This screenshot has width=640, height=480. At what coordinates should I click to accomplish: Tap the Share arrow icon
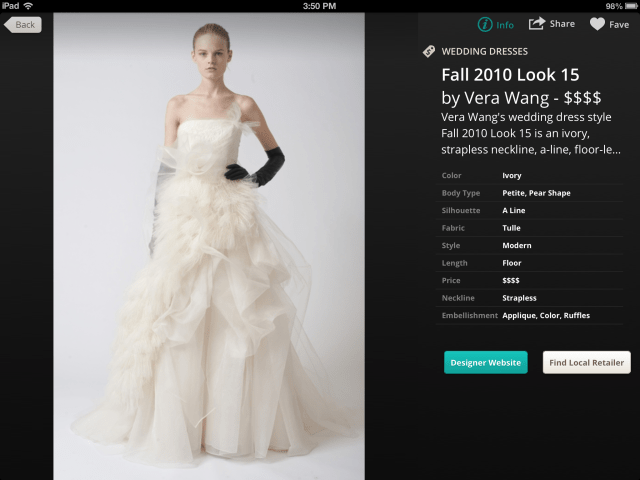point(537,24)
